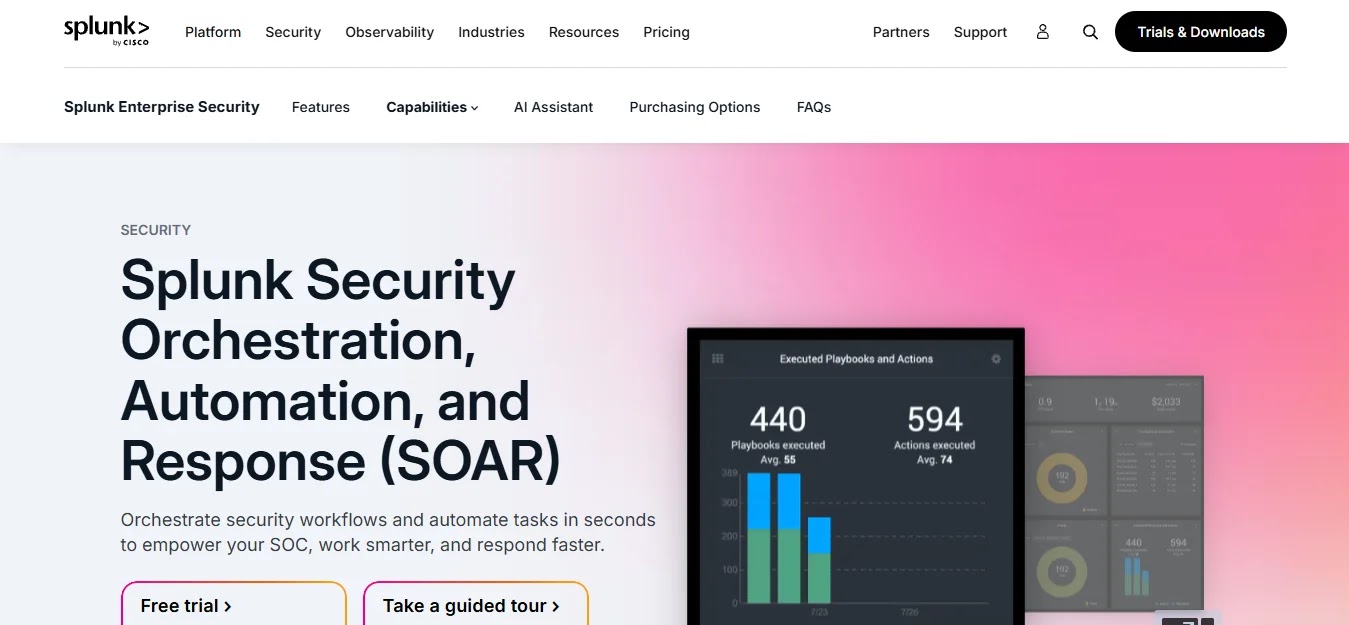Open the search magnifier icon

[x=1090, y=32]
